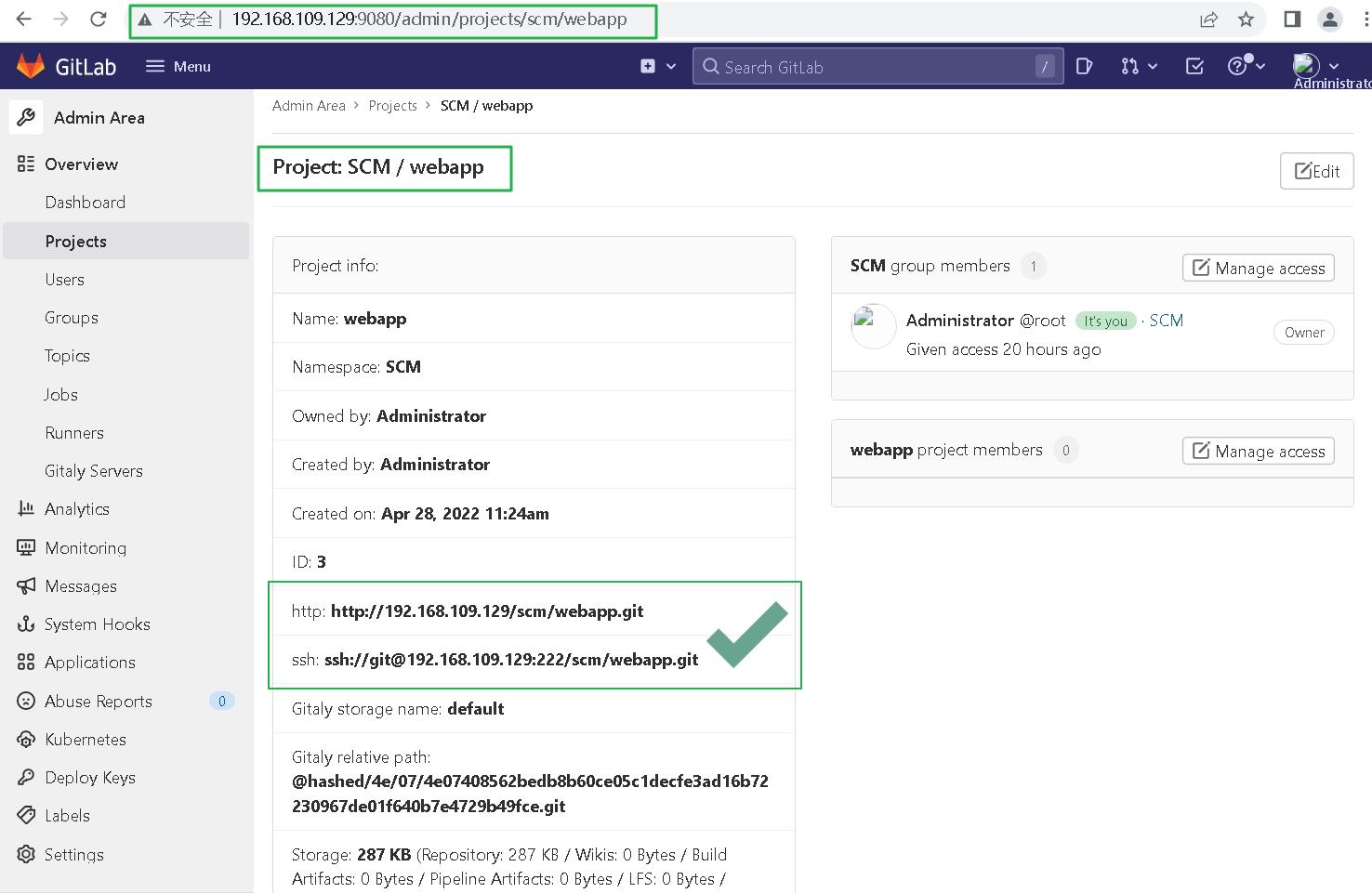Click the Namespace SCM value

tap(403, 367)
